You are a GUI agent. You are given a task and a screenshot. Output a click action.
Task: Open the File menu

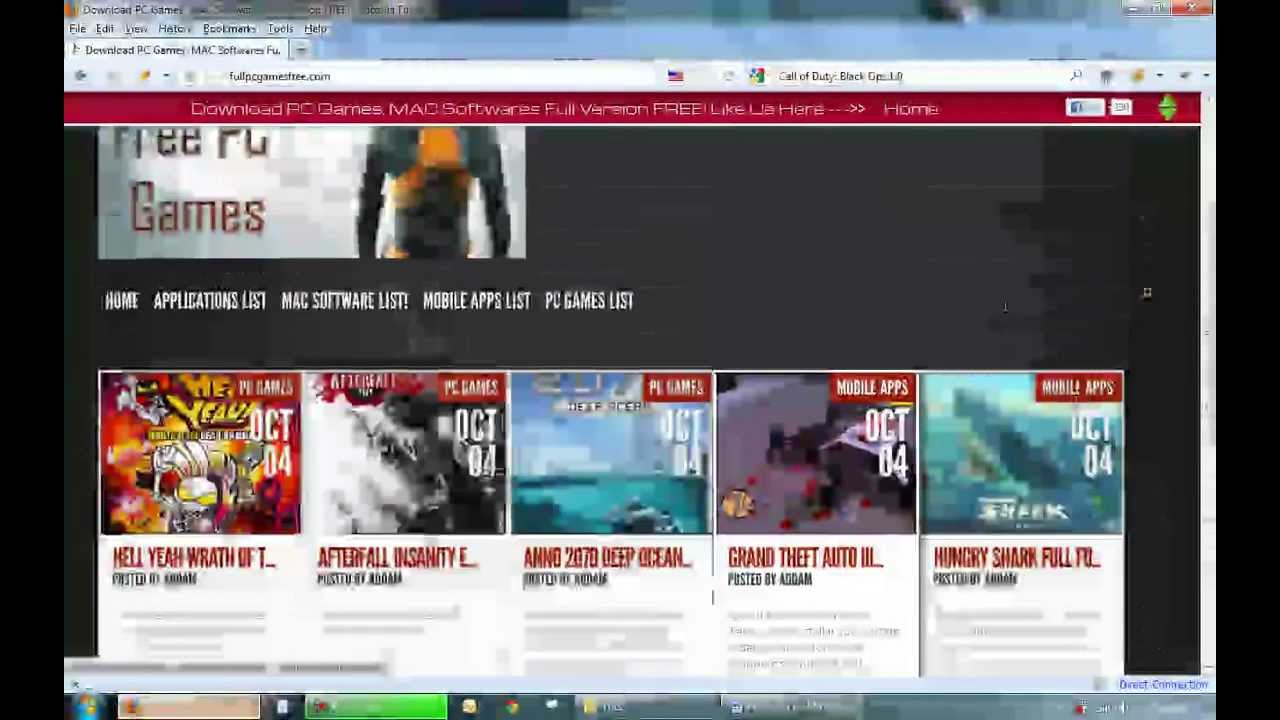click(77, 29)
